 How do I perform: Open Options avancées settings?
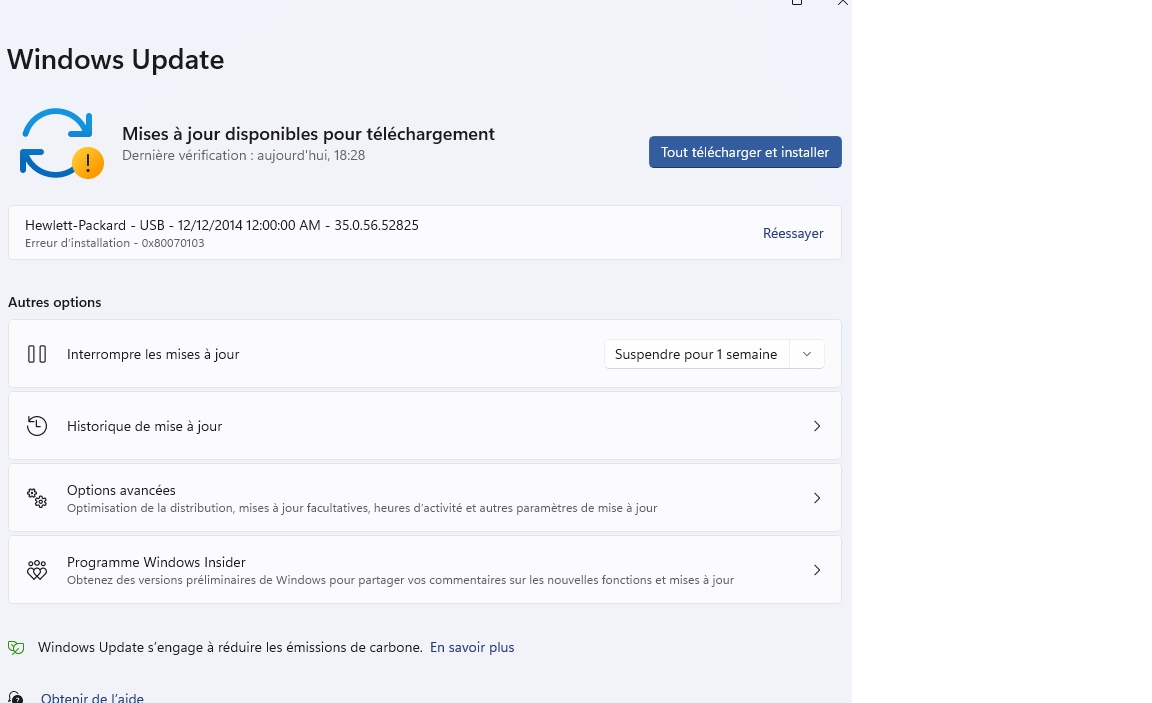[x=425, y=498]
